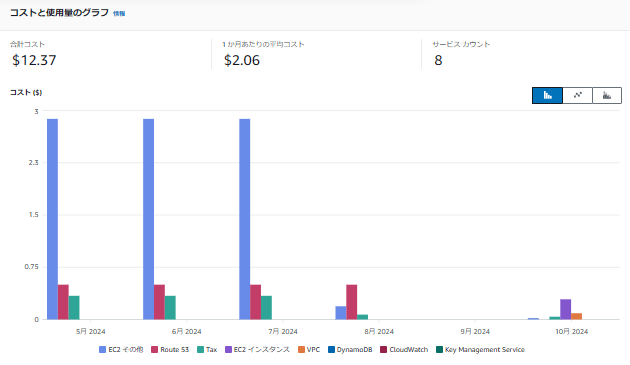Open the 情報 info link
The width and height of the screenshot is (630, 365).
[x=119, y=14]
